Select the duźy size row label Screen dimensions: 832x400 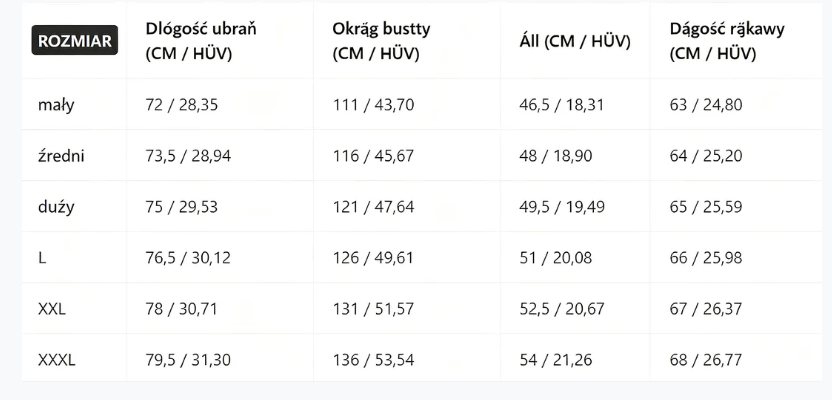[x=56, y=207]
